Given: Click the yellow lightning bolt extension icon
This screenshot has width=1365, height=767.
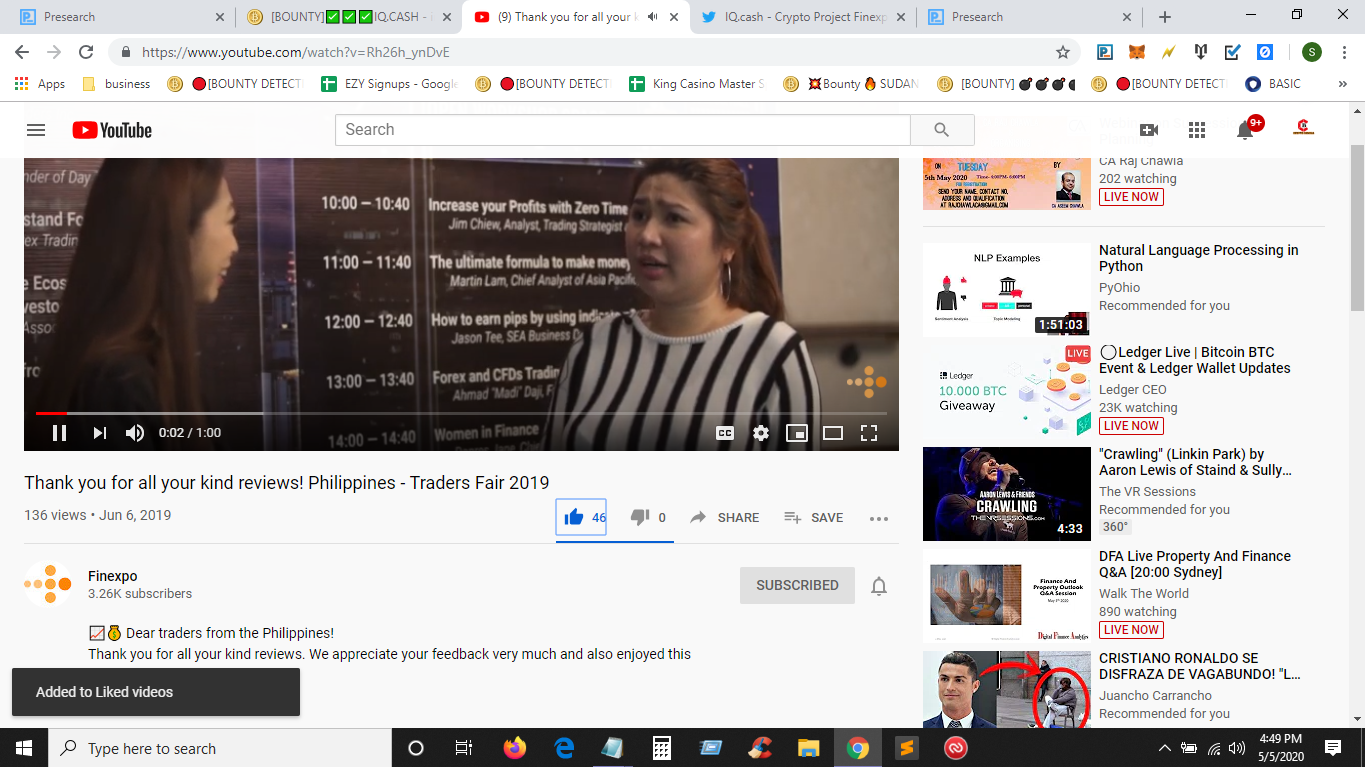Looking at the screenshot, I should (x=1169, y=52).
